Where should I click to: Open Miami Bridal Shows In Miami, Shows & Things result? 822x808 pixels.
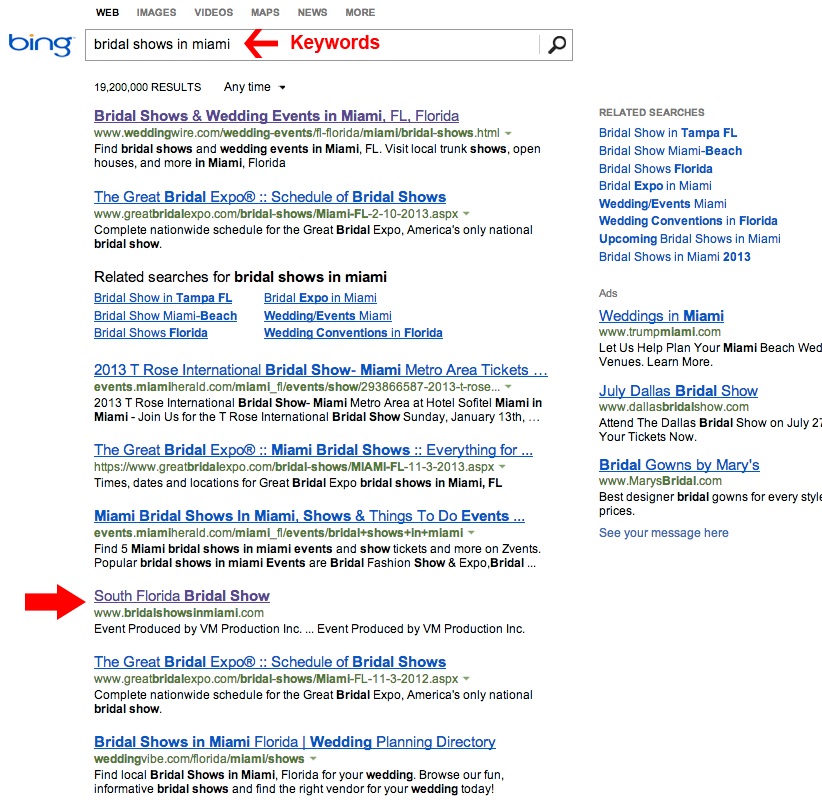pyautogui.click(x=309, y=516)
